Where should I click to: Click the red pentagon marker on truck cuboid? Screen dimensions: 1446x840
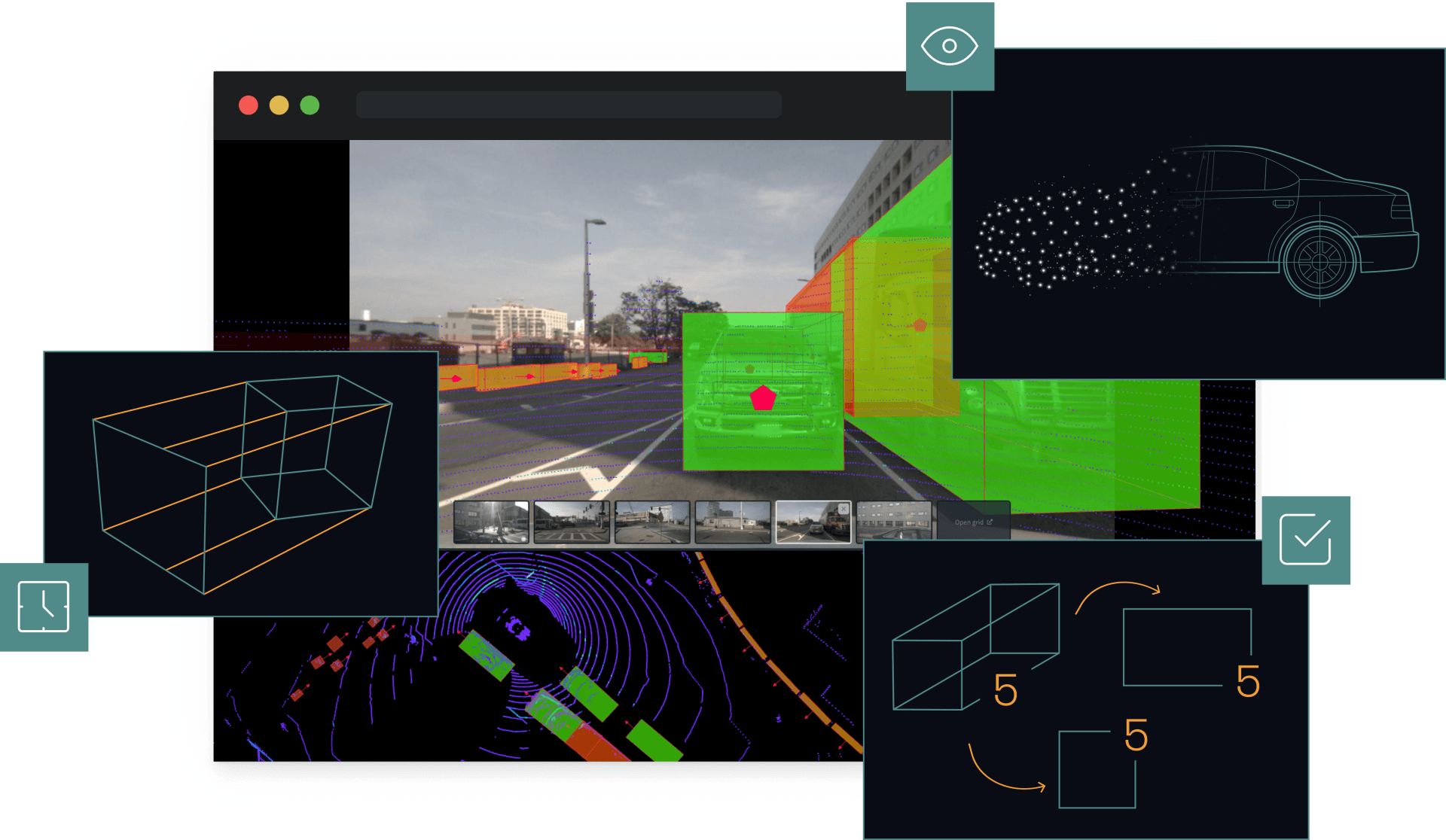(x=763, y=397)
